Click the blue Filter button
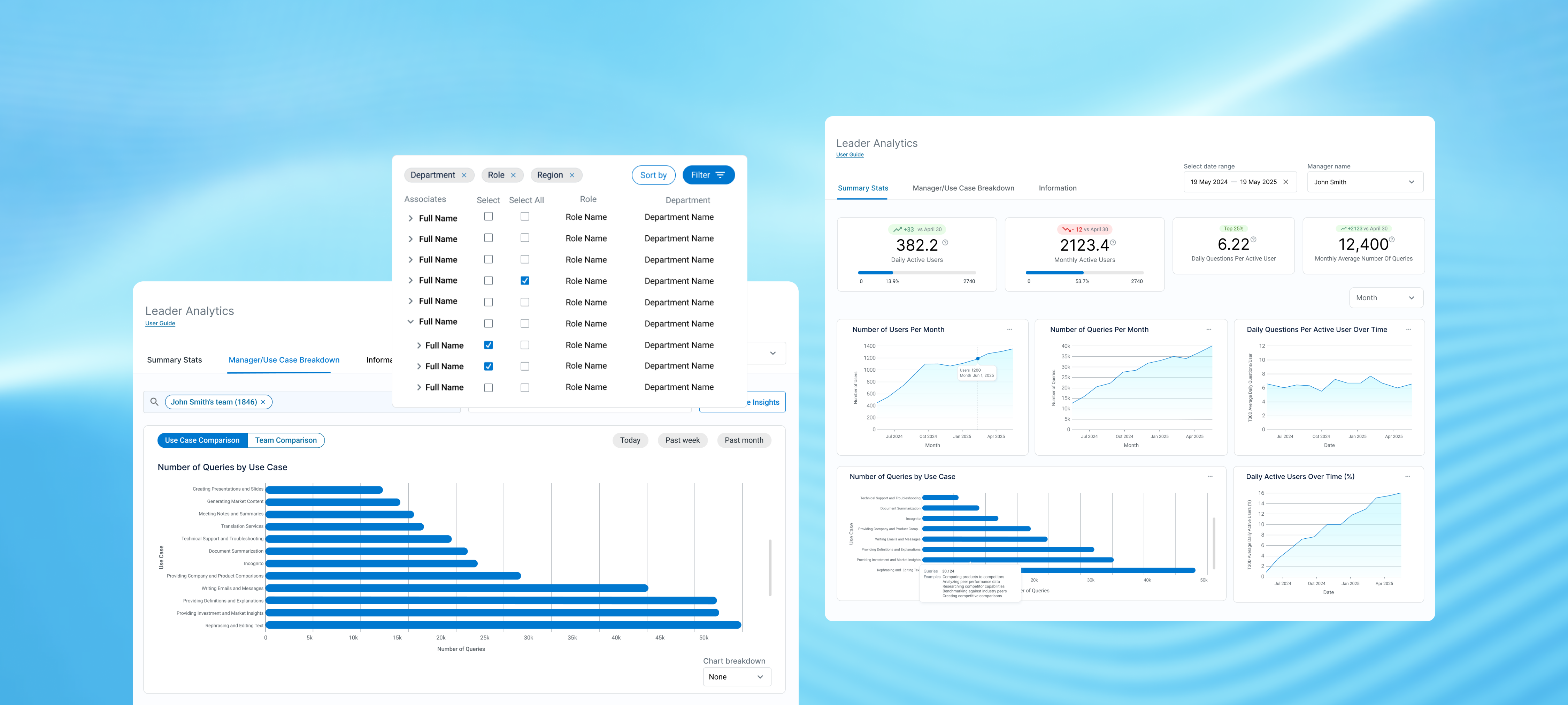1568x705 pixels. tap(708, 175)
